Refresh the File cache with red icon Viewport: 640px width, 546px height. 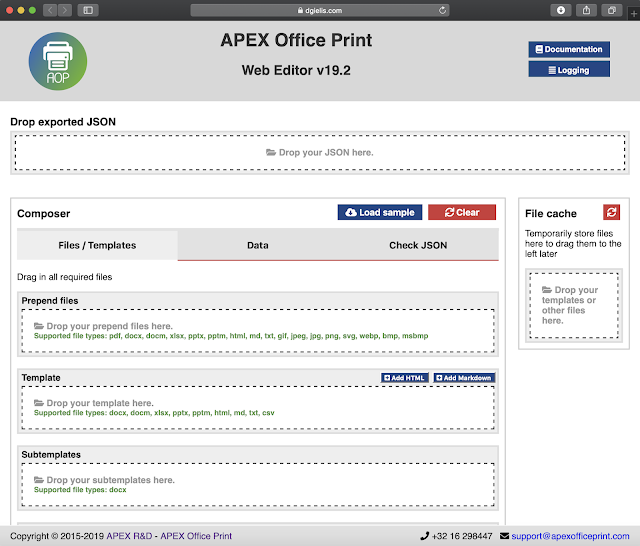click(611, 212)
